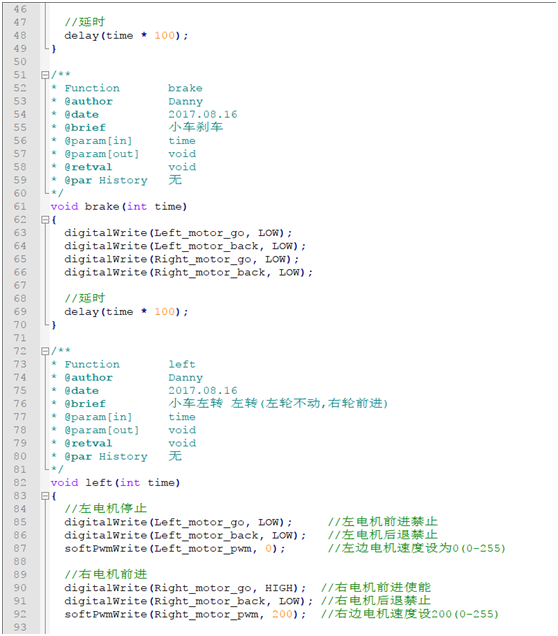Click 'Danny' author on line 53
Viewport: 558px width, 636px height.
coord(185,102)
